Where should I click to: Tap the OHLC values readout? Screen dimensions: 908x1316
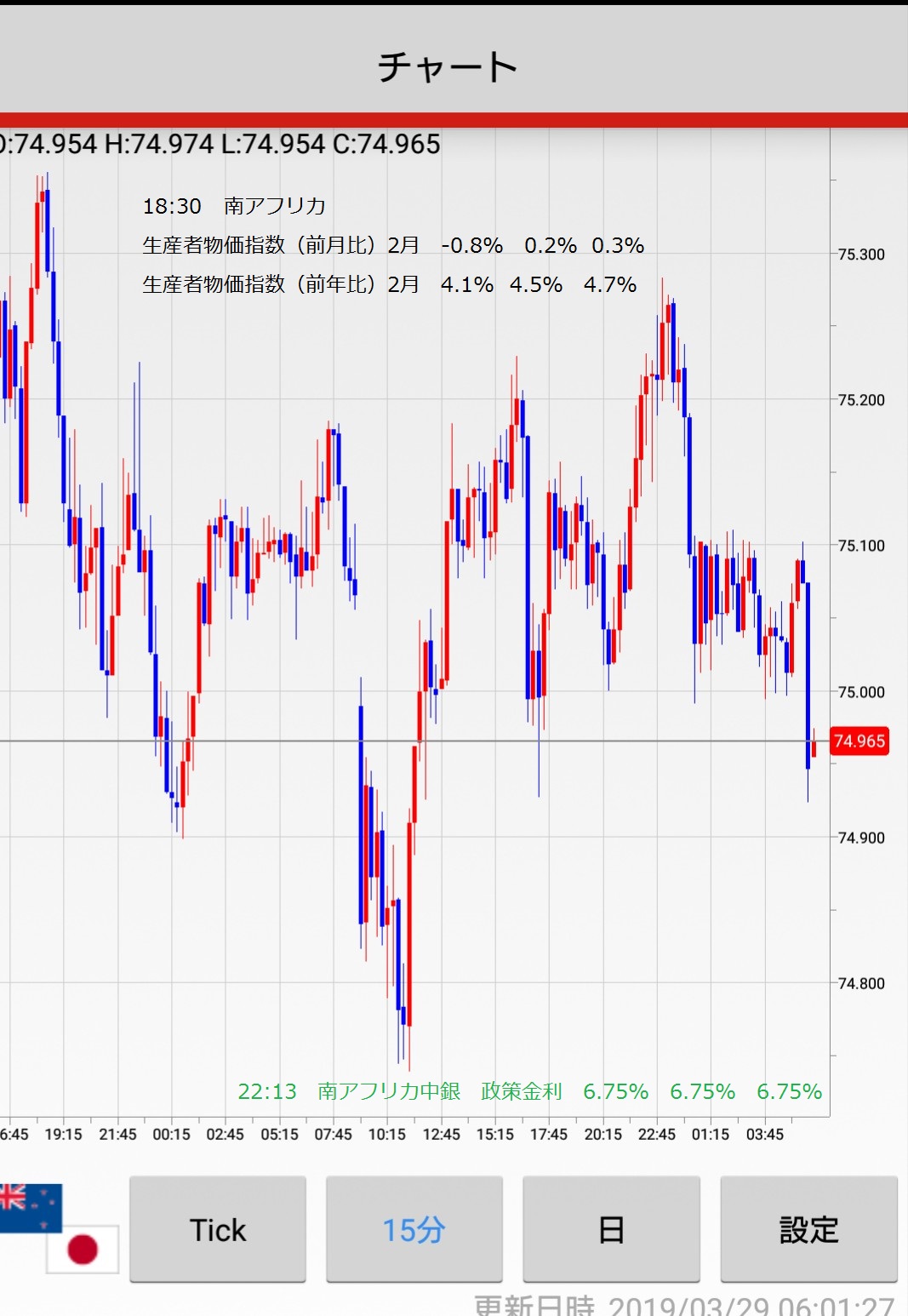(x=220, y=145)
